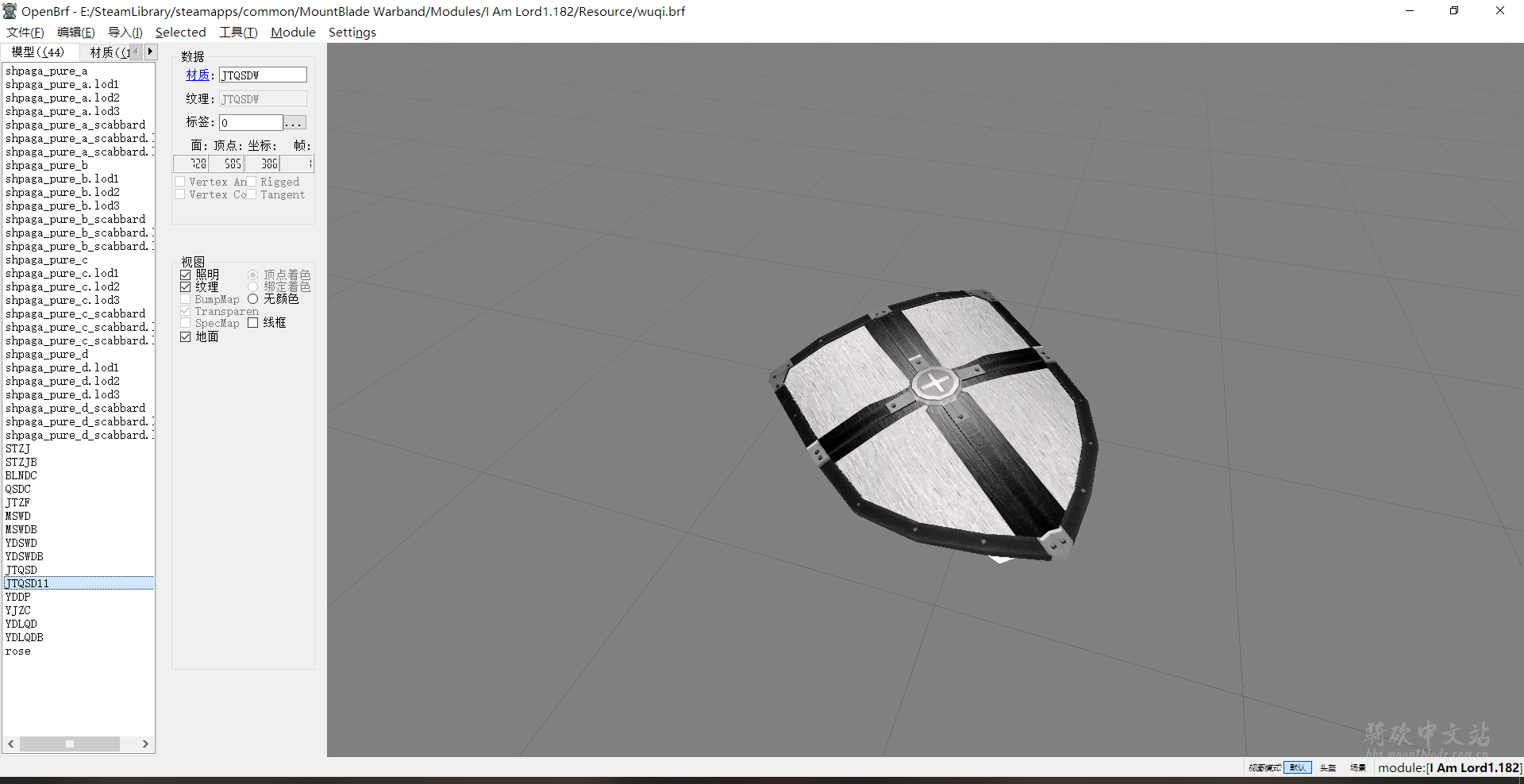This screenshot has height=784, width=1524.
Task: Switch view mode to 场景
Action: click(1358, 767)
